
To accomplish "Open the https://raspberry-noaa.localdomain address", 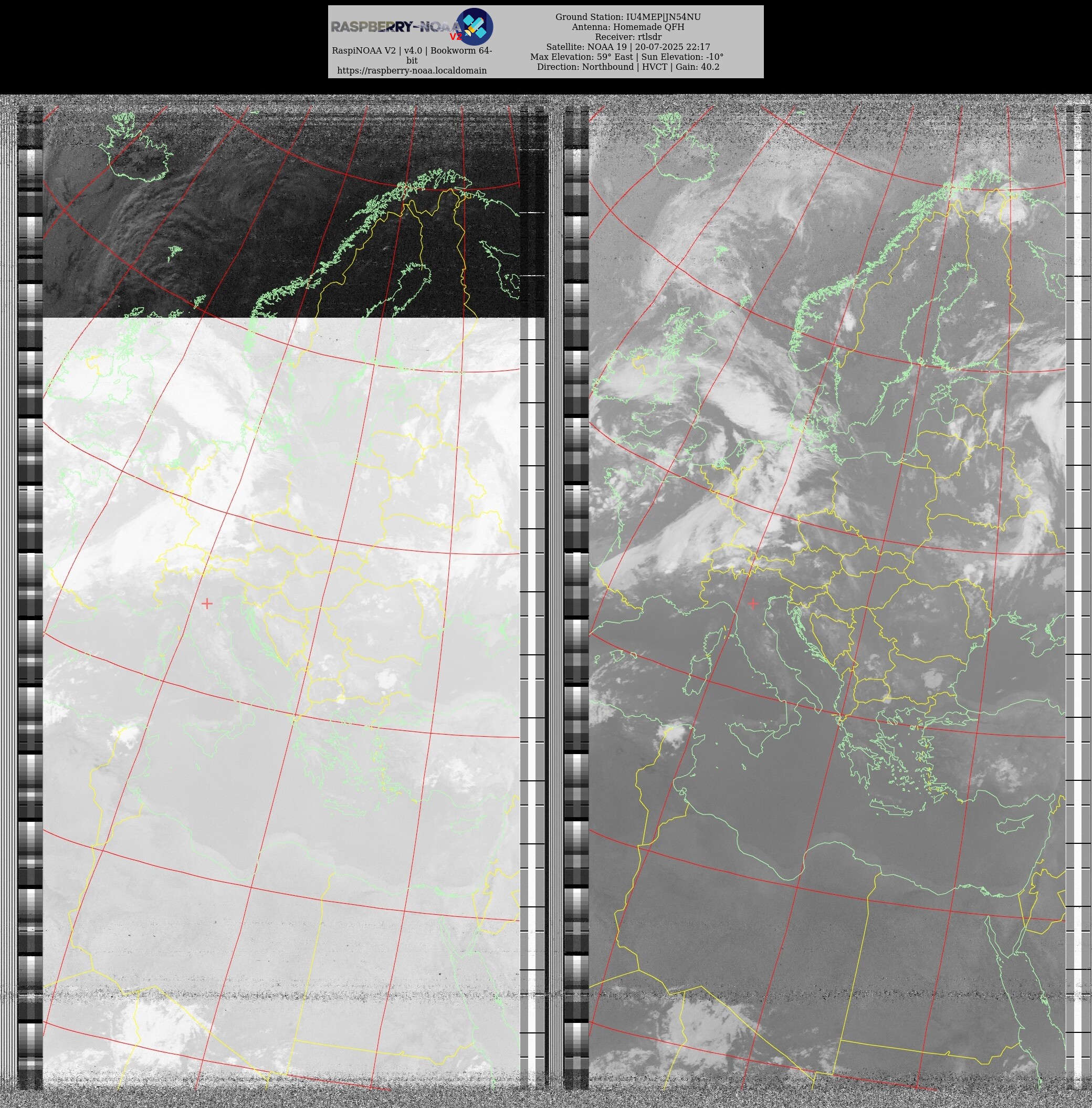I will [412, 70].
